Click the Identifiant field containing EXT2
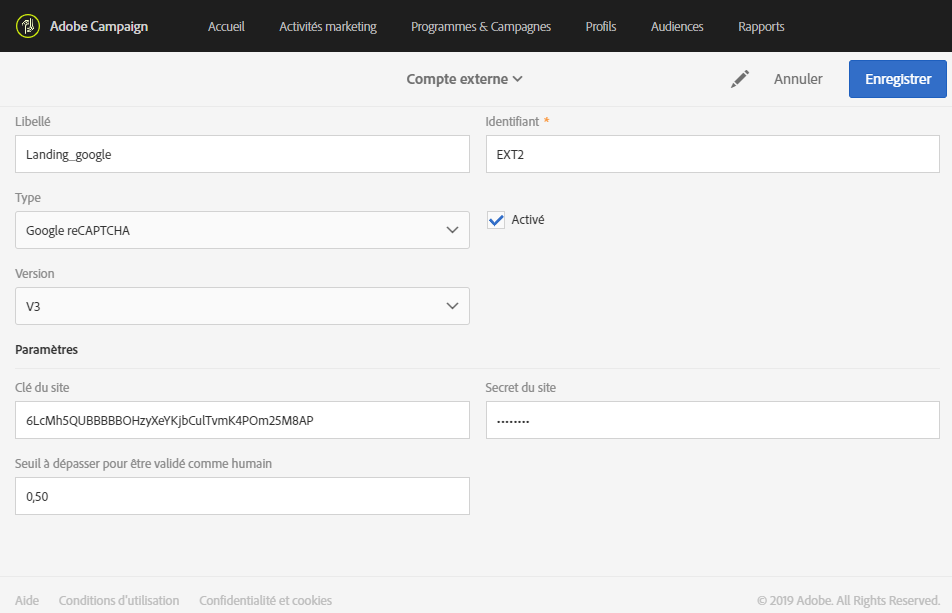952x613 pixels. [x=712, y=154]
